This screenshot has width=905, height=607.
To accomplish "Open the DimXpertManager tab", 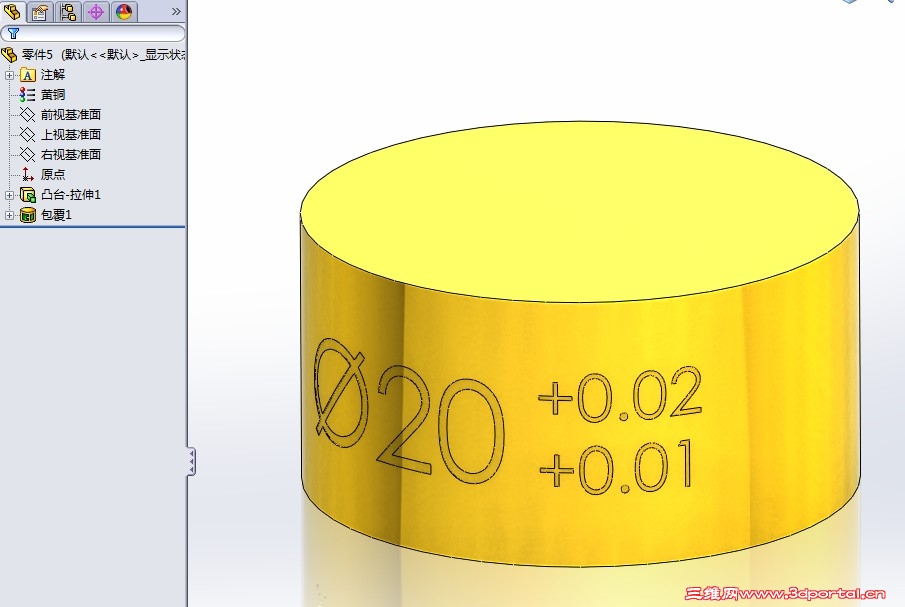I will coord(96,12).
